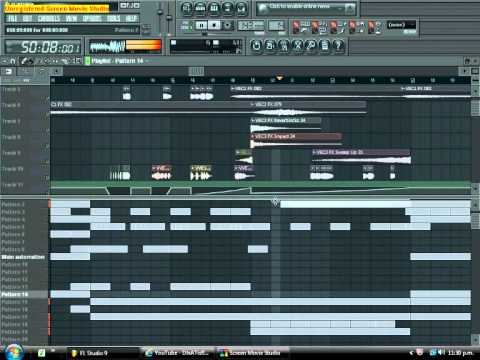Click the View step sequencer round button
Screen dimensions: 480x360
(200, 8)
